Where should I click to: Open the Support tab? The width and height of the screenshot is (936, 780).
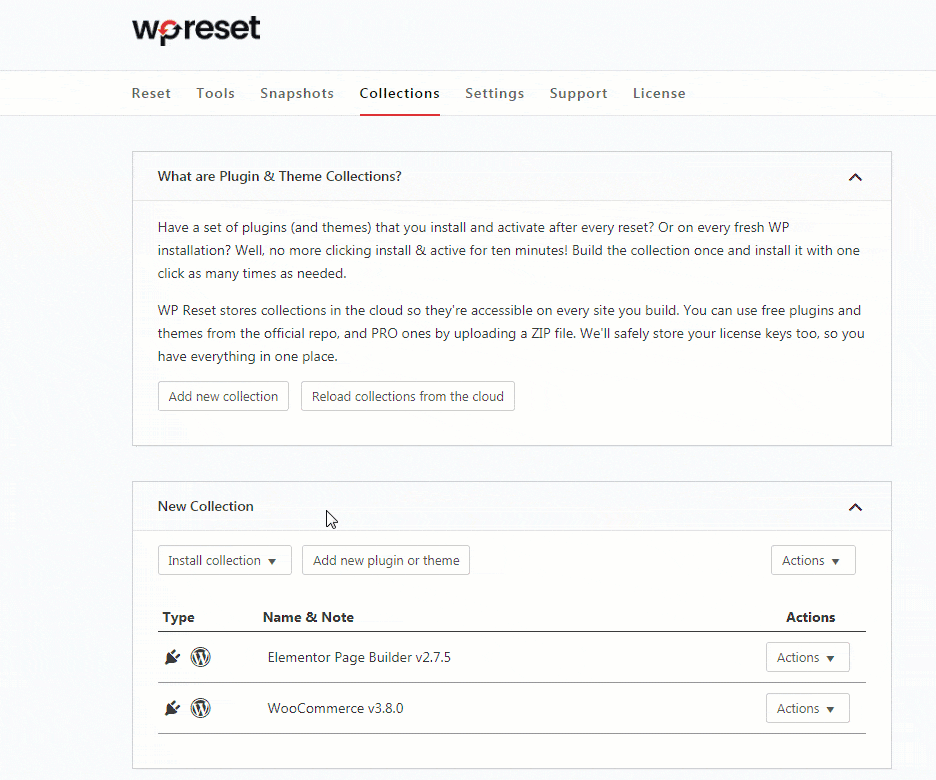pyautogui.click(x=578, y=93)
